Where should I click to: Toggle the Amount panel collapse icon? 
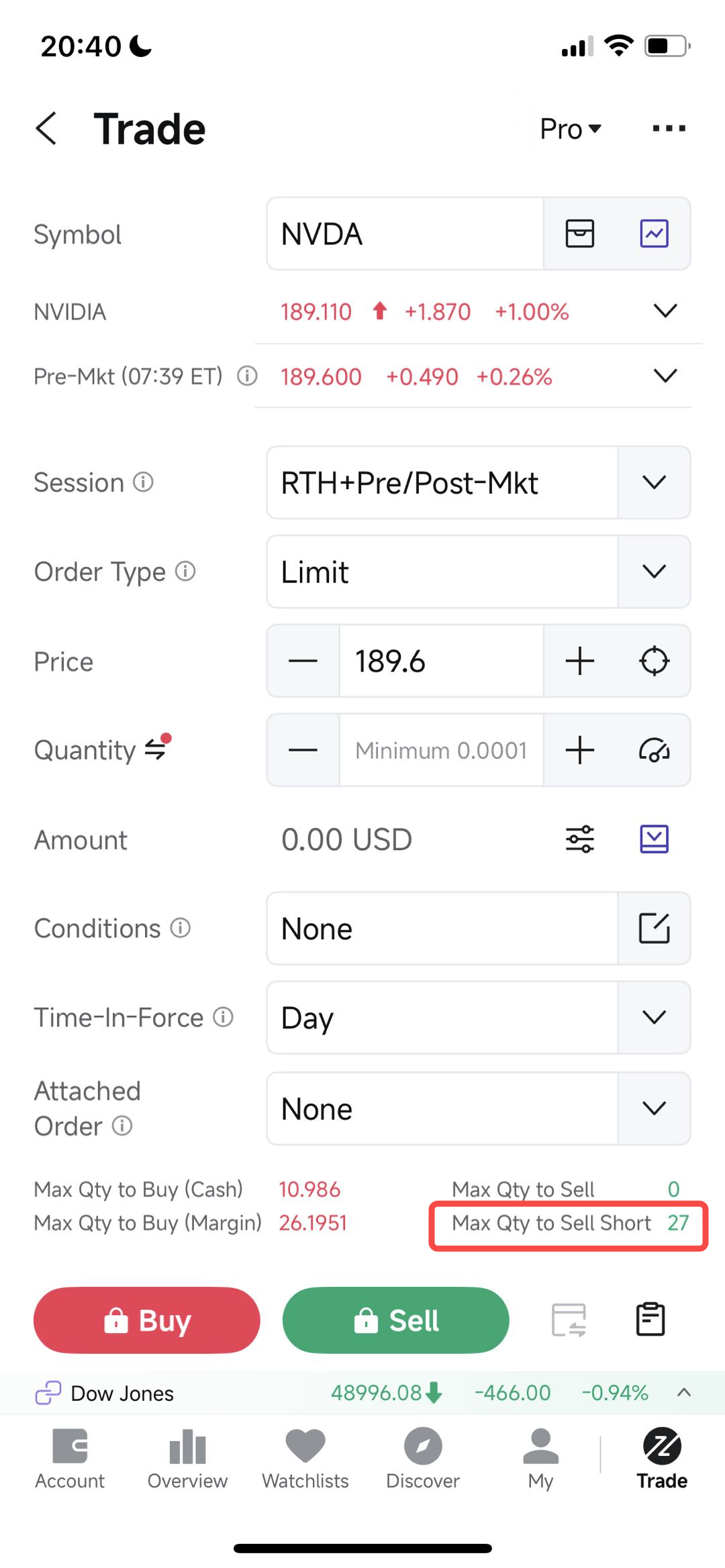point(654,839)
